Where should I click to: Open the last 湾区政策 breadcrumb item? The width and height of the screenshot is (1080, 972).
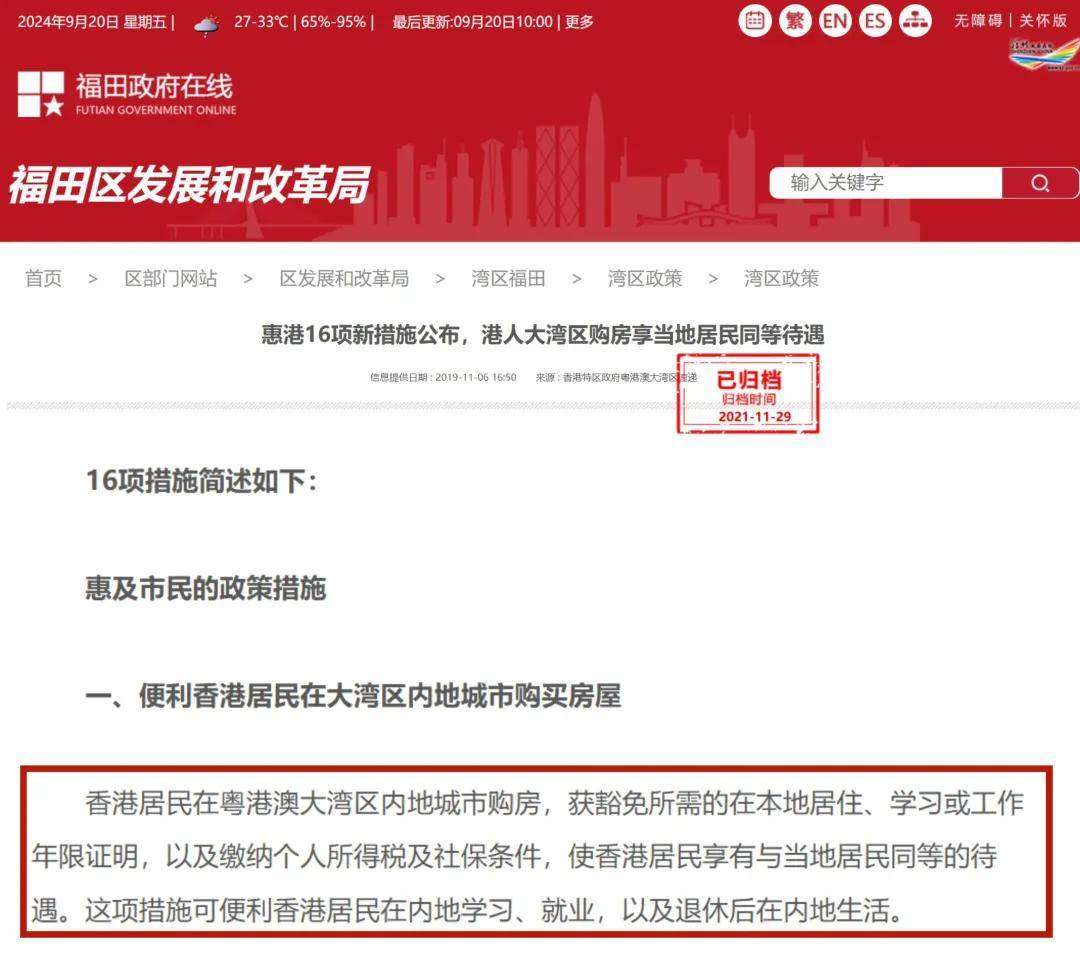point(781,278)
